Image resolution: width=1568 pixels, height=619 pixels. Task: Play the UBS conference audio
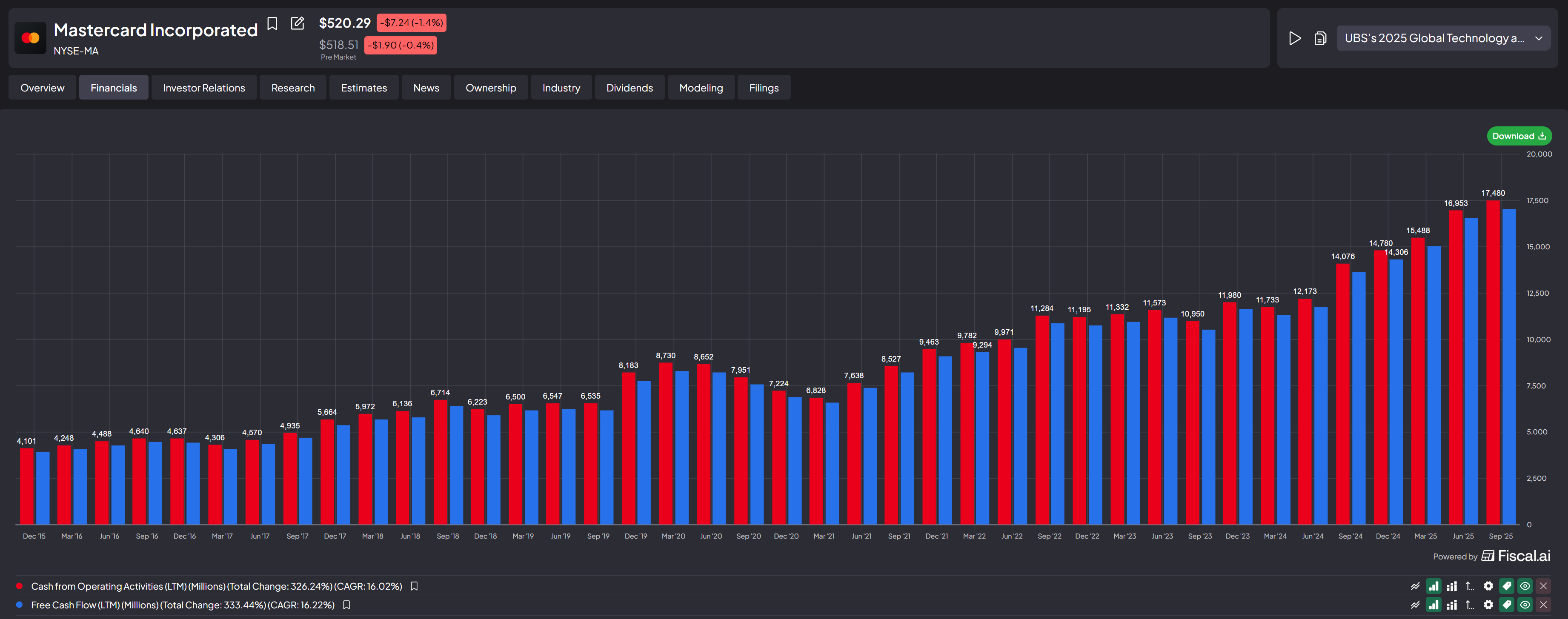[x=1295, y=38]
